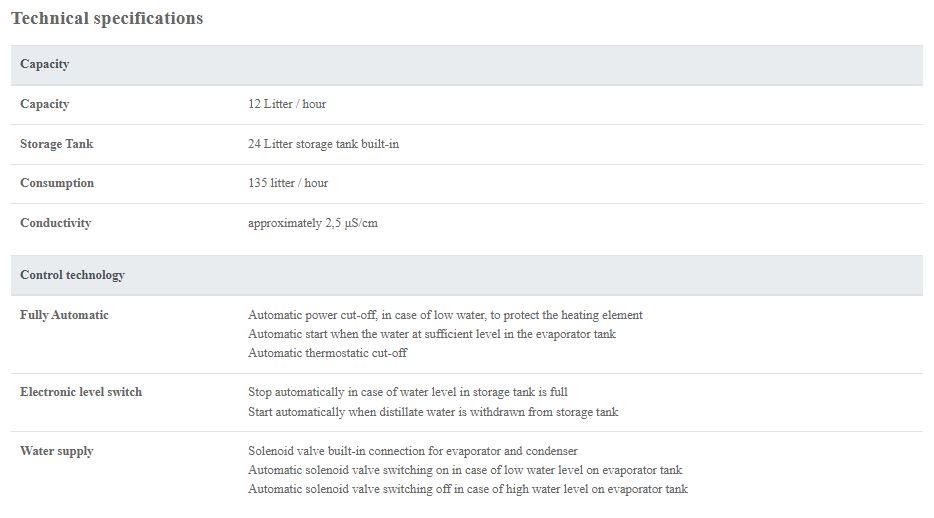
Task: Click the Capacity row label
Action: [x=45, y=104]
